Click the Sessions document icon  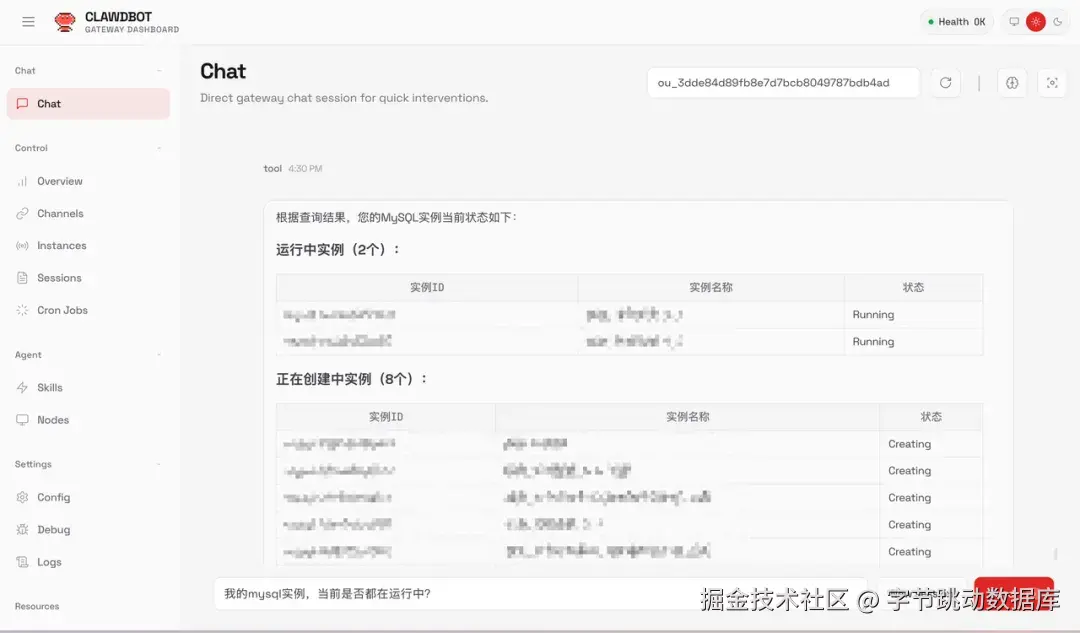[22, 278]
